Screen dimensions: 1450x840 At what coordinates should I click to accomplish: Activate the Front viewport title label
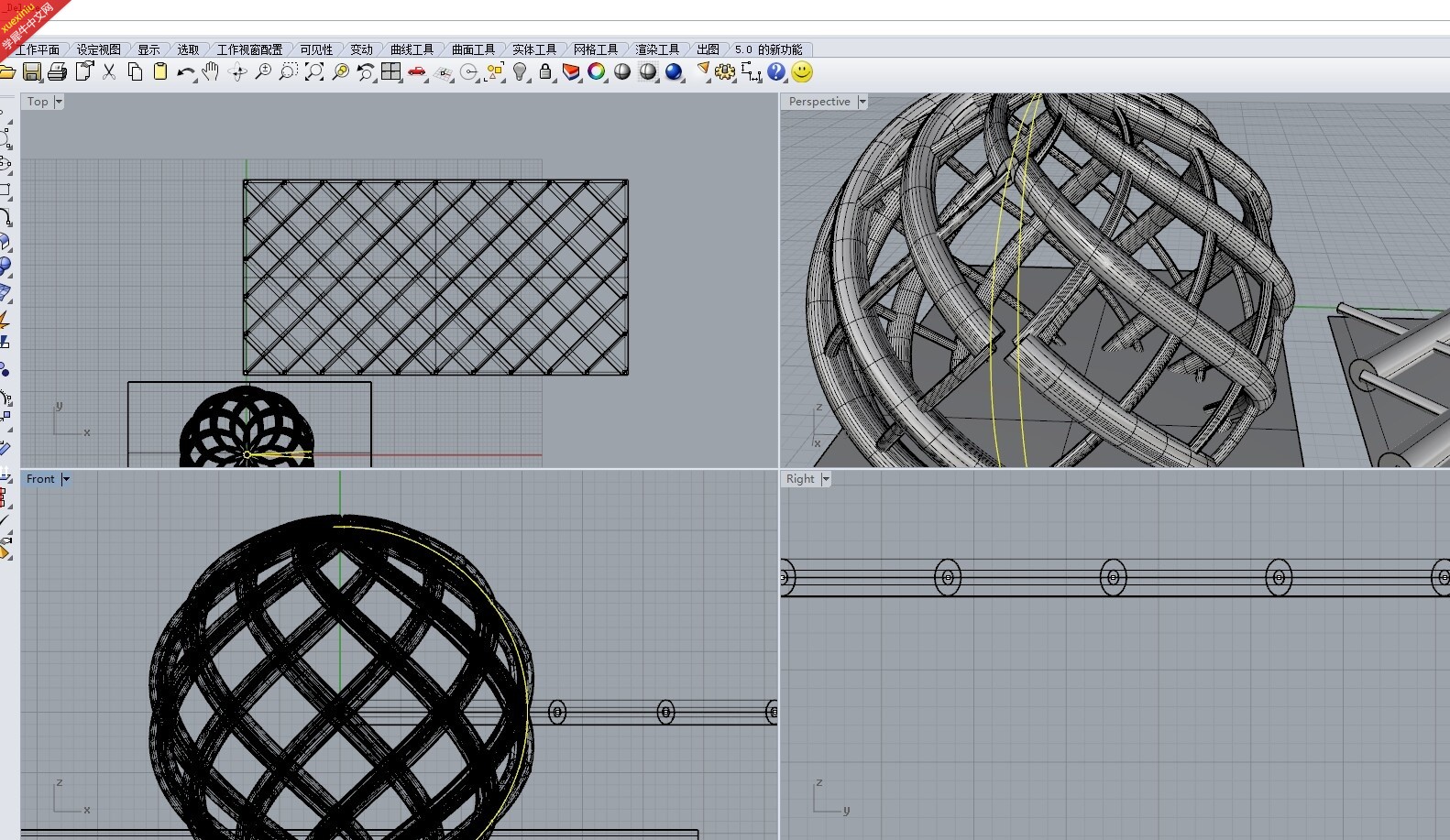tap(40, 479)
